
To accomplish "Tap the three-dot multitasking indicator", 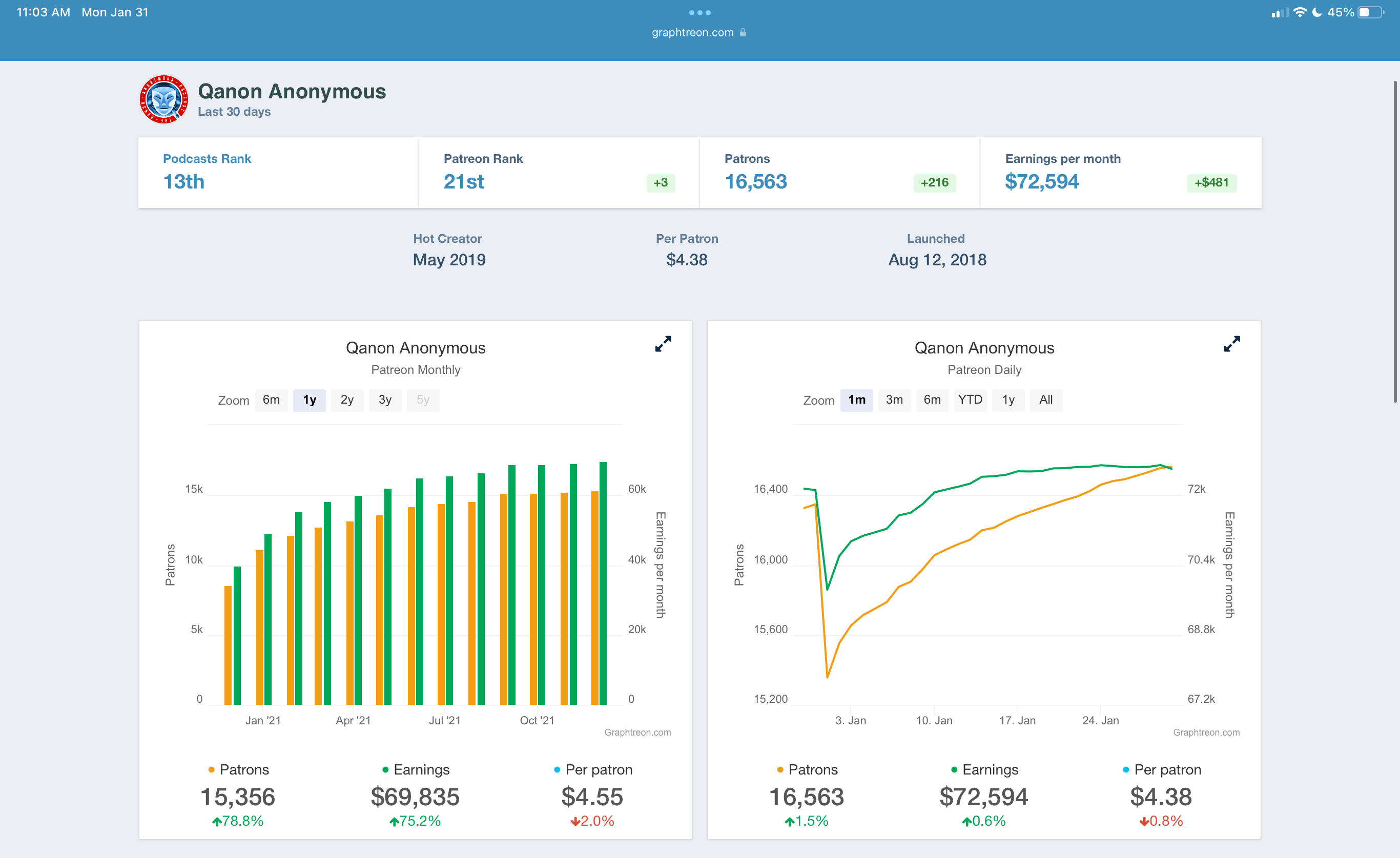I will point(700,12).
